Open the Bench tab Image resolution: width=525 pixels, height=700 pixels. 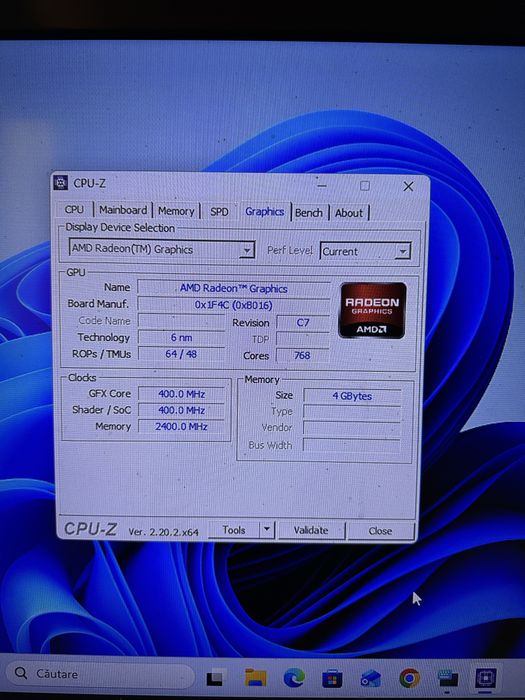click(309, 213)
